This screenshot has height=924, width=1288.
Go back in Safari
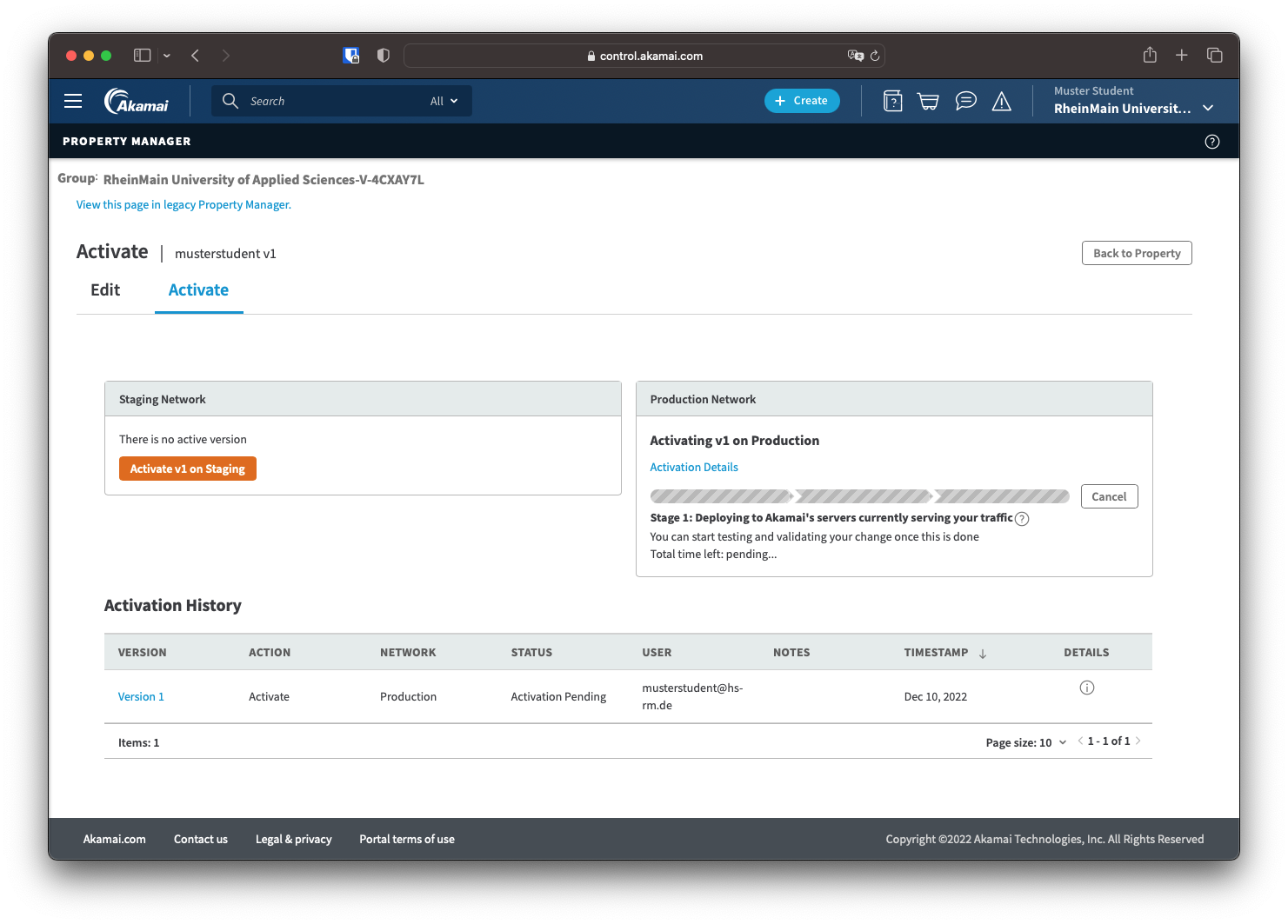pyautogui.click(x=196, y=56)
